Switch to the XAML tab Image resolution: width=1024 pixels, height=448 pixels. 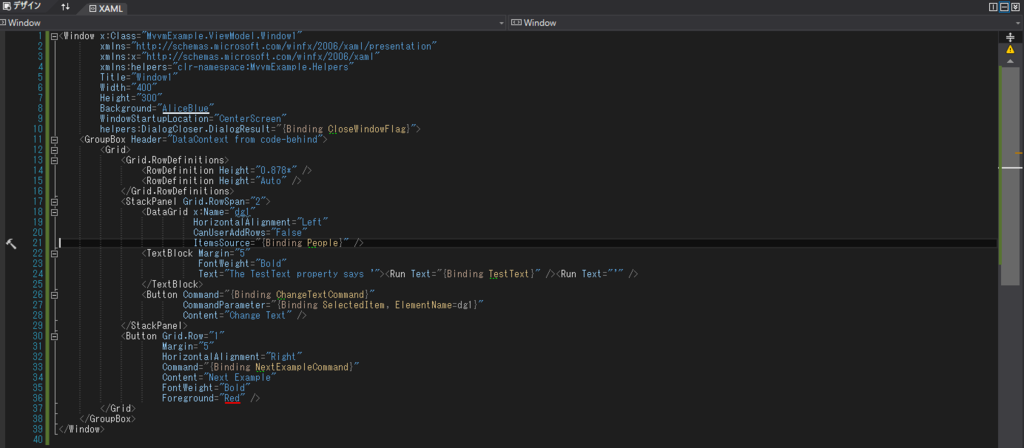pyautogui.click(x=106, y=8)
